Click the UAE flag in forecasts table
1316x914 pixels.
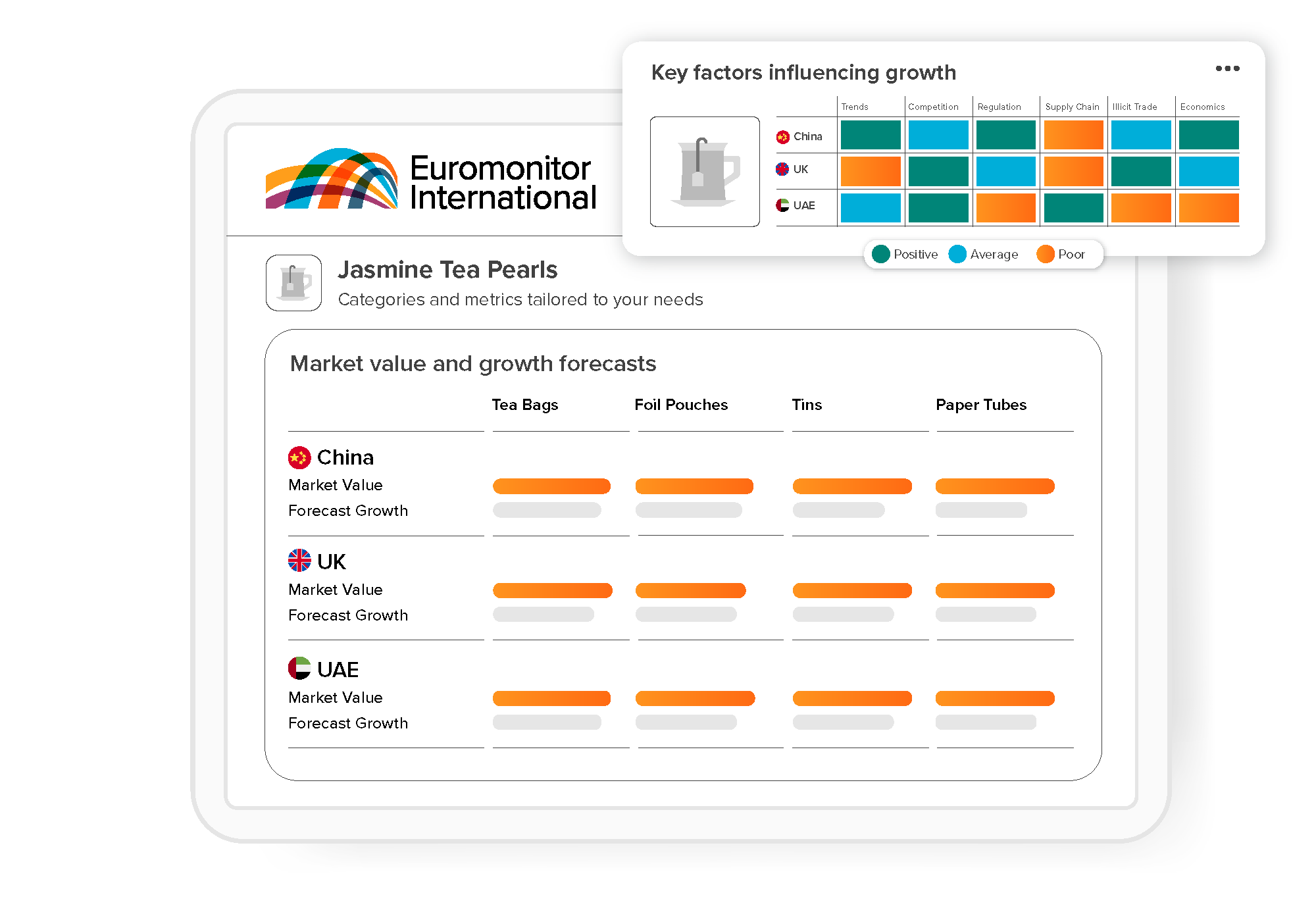coord(299,668)
